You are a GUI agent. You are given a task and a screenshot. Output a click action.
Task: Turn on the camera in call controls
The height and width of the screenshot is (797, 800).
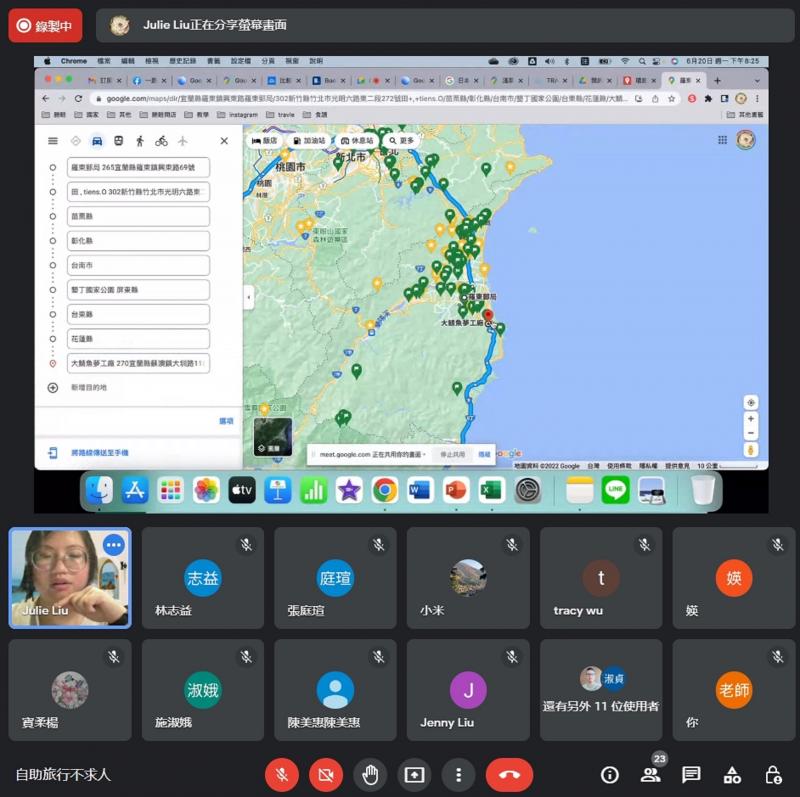coord(326,774)
